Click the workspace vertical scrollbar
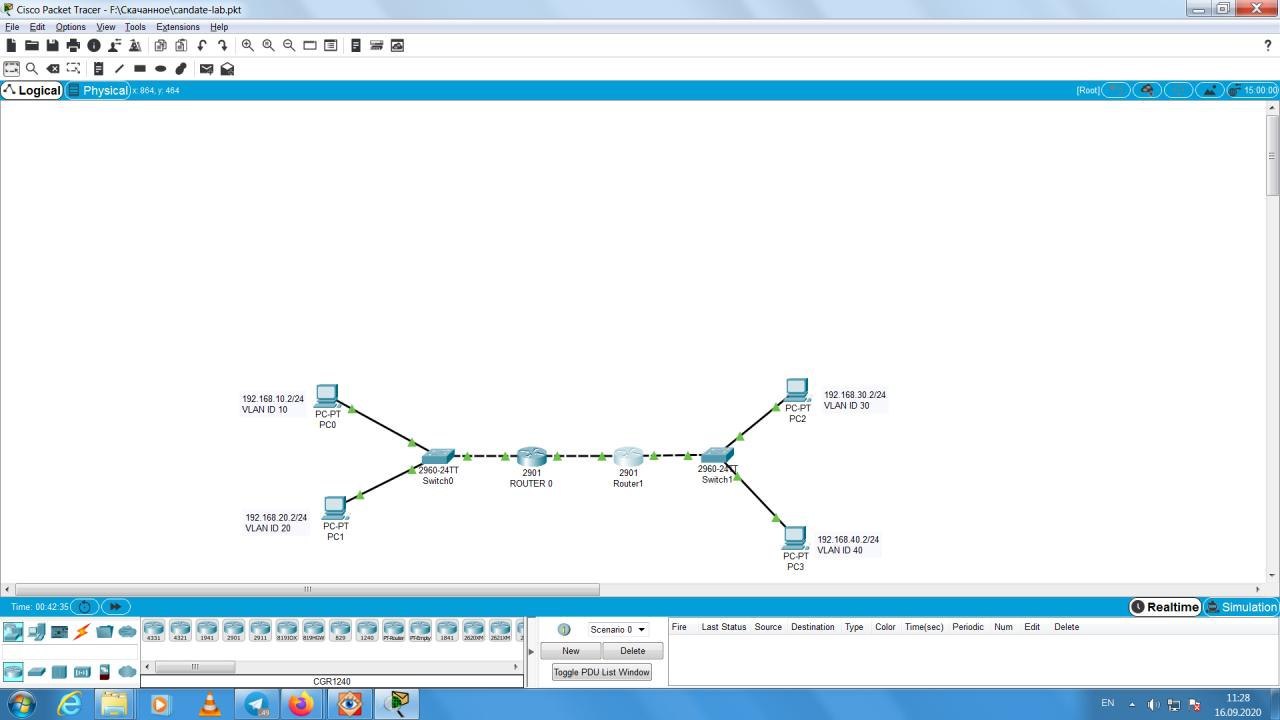1280x720 pixels. tap(1272, 155)
